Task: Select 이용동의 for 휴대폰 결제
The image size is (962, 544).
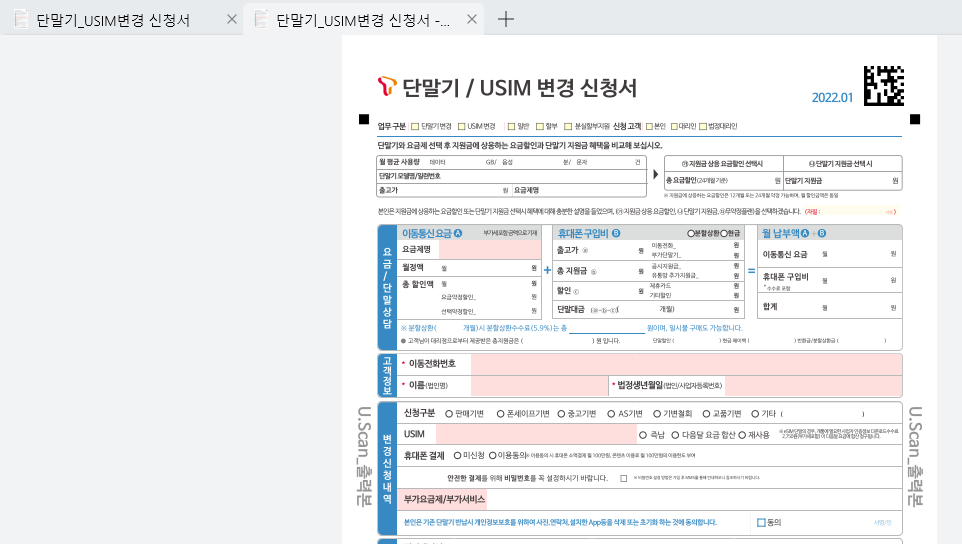Action: click(492, 456)
